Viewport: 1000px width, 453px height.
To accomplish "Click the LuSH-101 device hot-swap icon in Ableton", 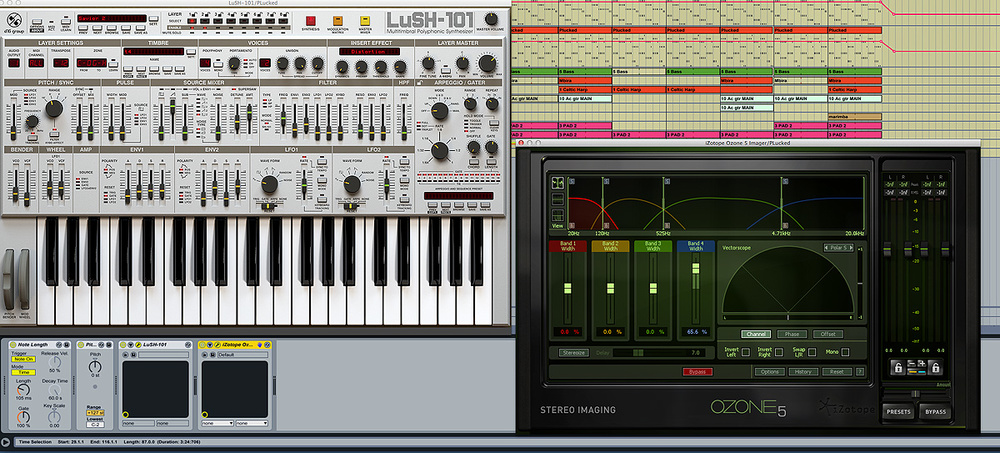I will pyautogui.click(x=188, y=345).
